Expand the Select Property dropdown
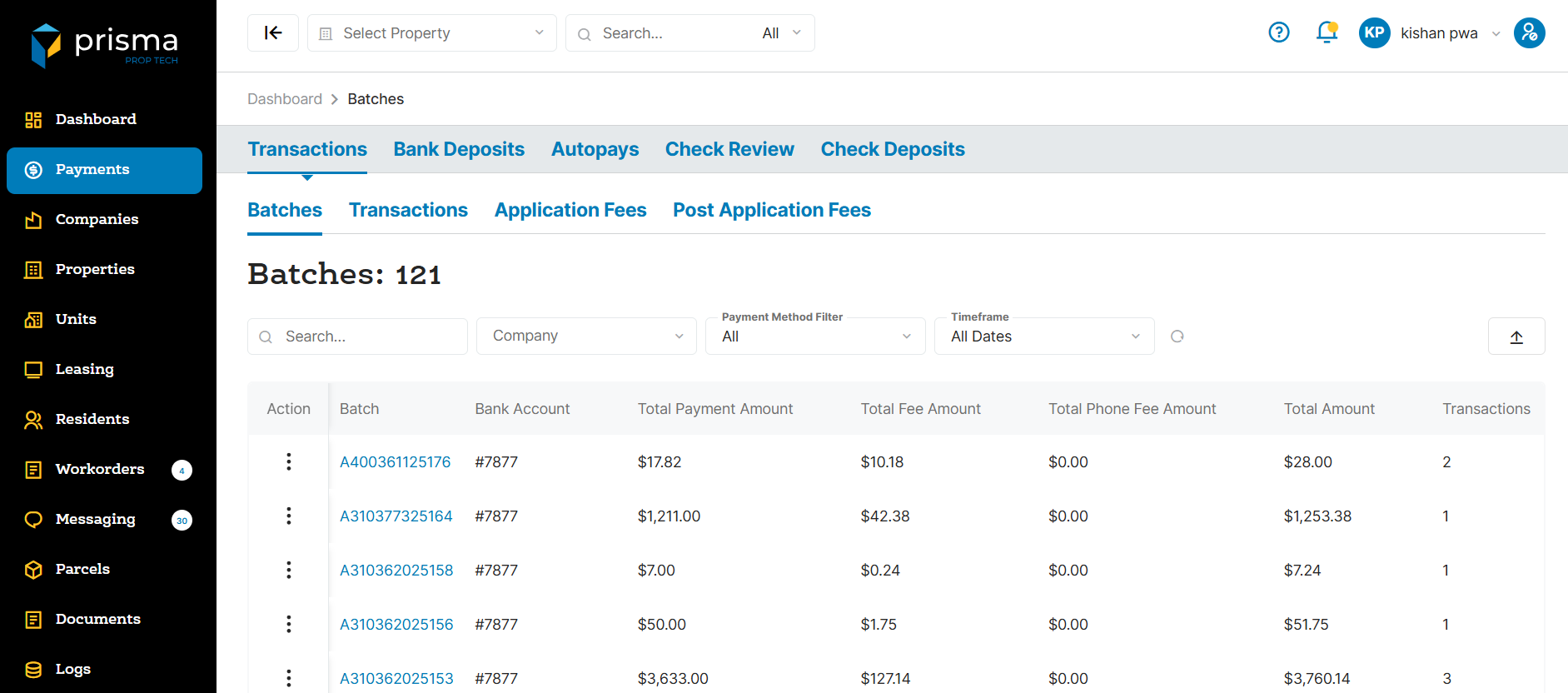 [431, 33]
